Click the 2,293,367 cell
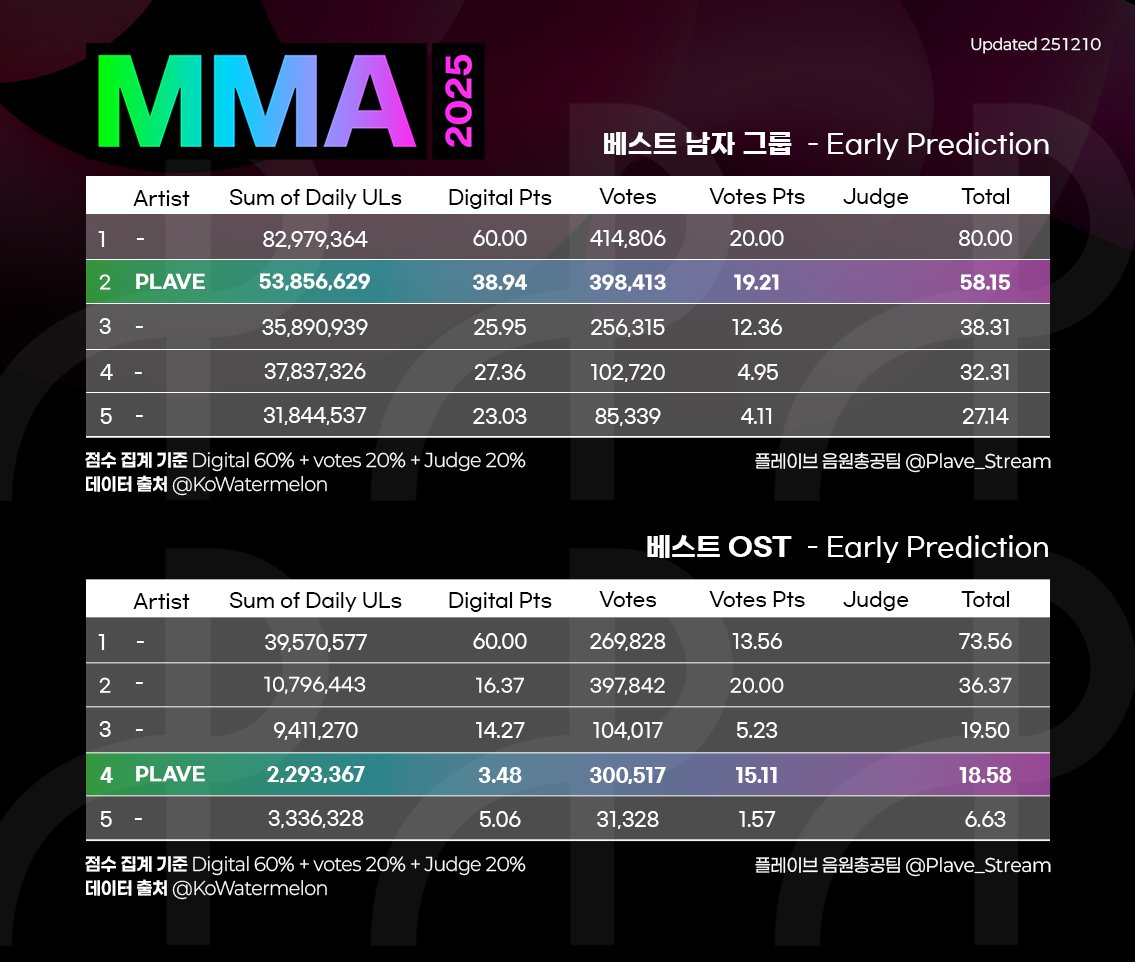The image size is (1135, 962). [315, 775]
